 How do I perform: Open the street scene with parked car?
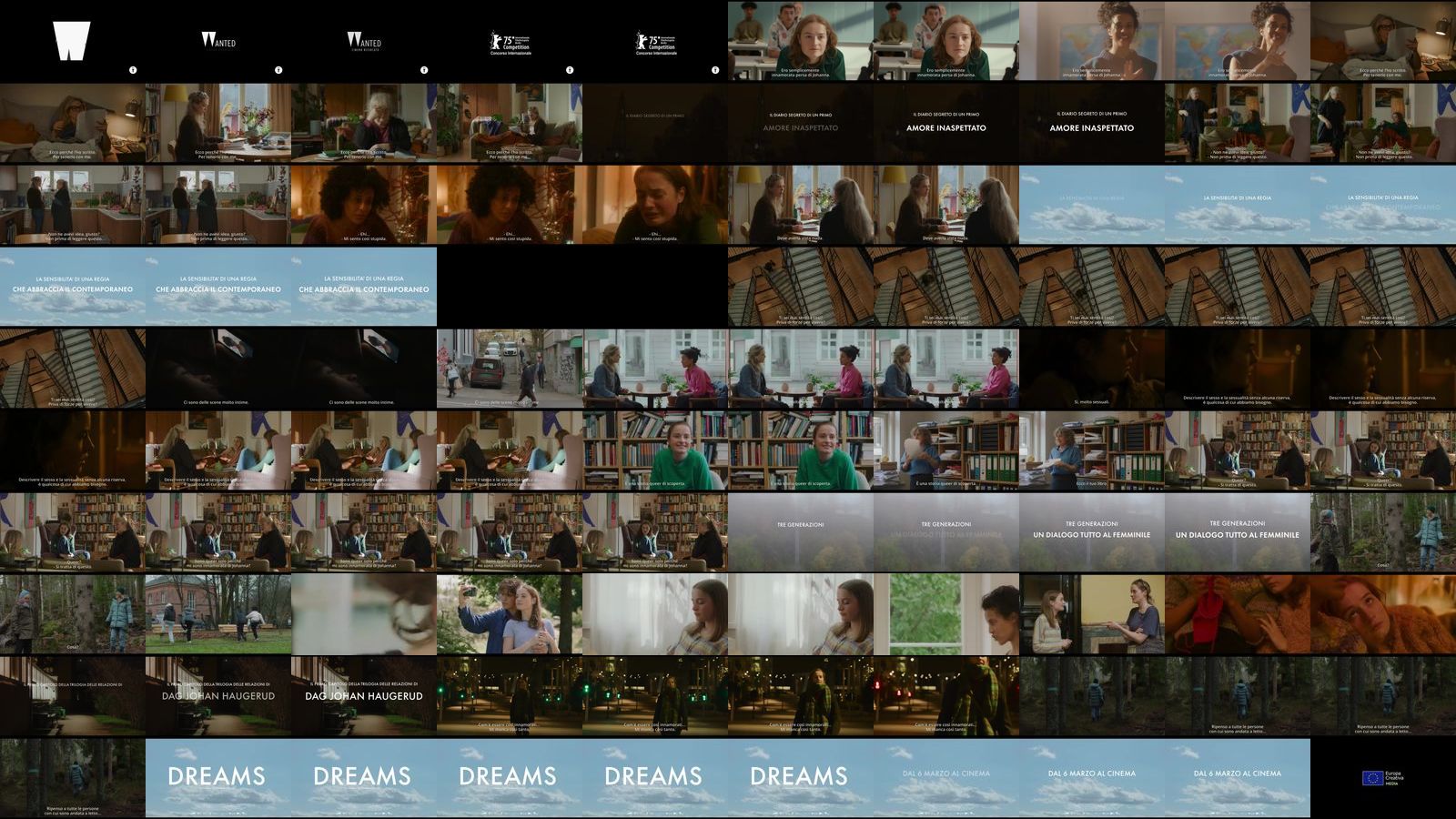pyautogui.click(x=510, y=369)
